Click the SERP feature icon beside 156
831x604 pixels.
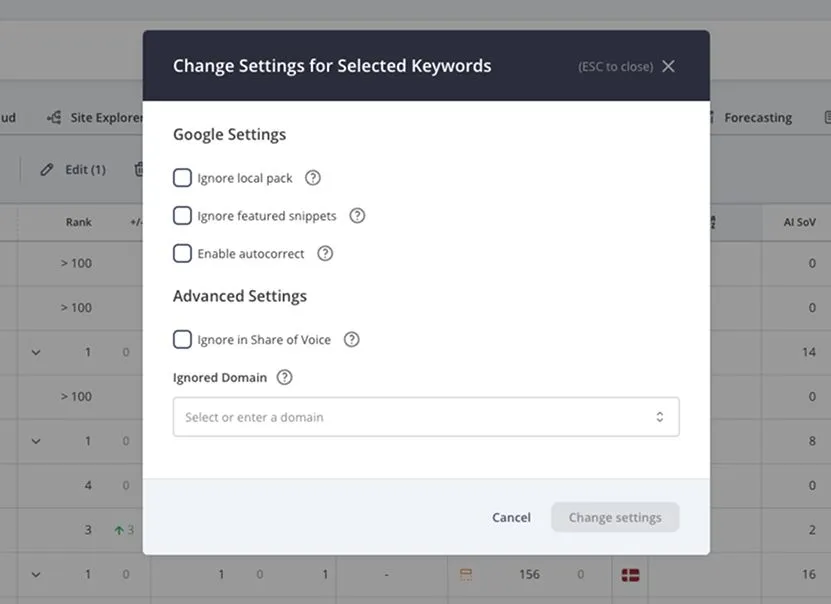click(467, 574)
